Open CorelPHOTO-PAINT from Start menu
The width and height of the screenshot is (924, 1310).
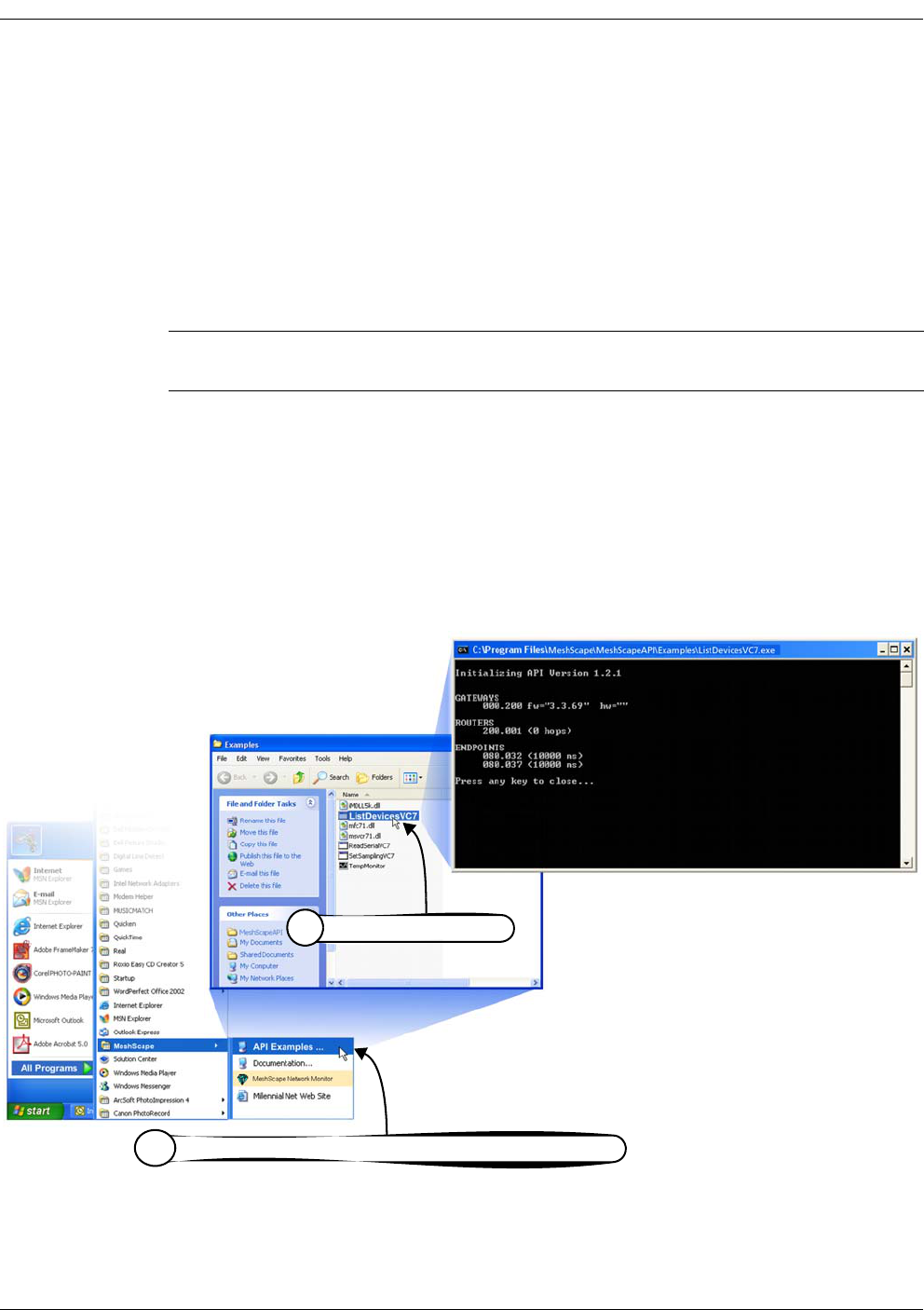(52, 973)
